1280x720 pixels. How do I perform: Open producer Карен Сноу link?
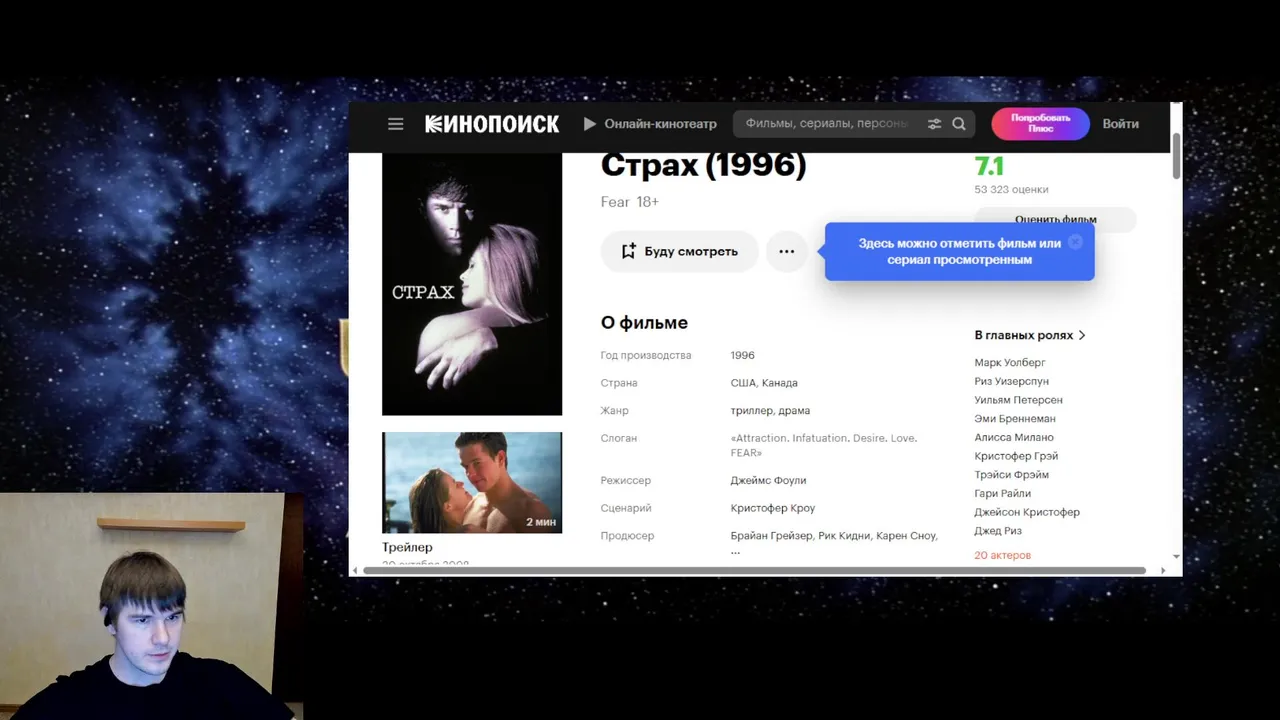(x=905, y=536)
